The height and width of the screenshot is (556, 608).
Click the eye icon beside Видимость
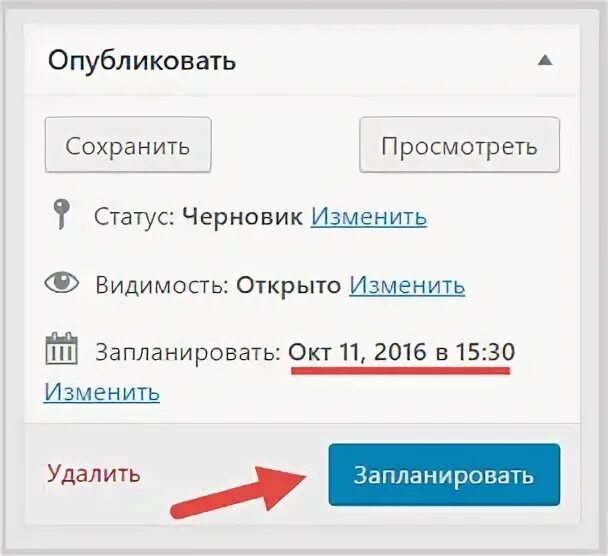coord(62,283)
